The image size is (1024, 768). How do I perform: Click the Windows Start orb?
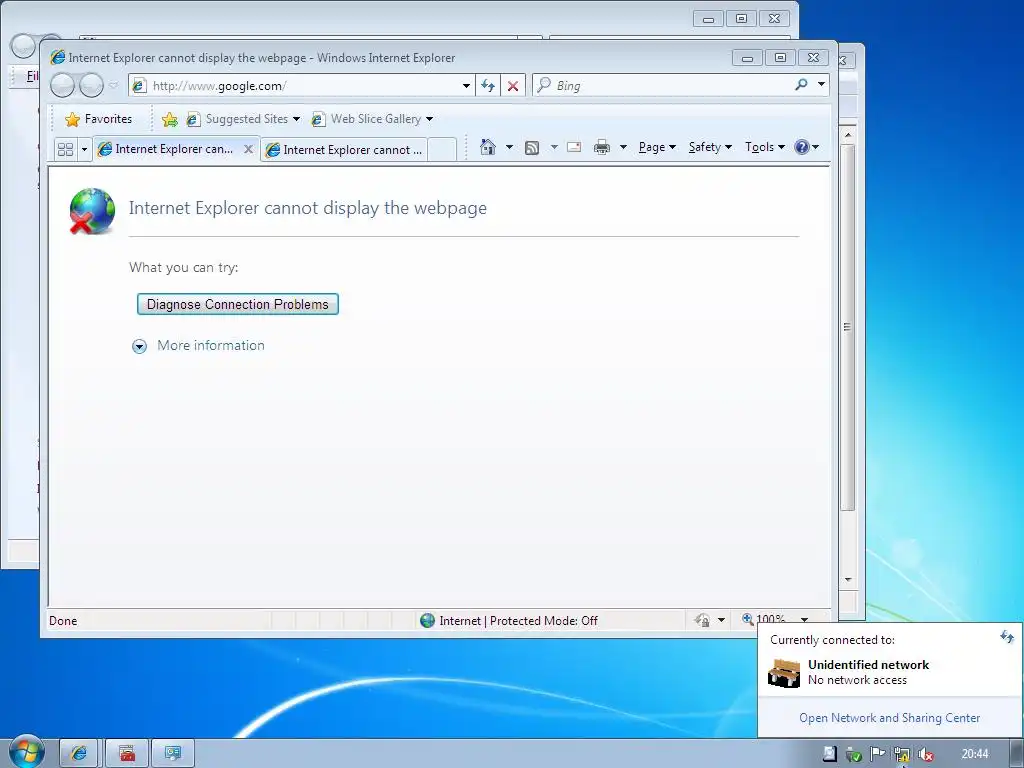coord(26,751)
